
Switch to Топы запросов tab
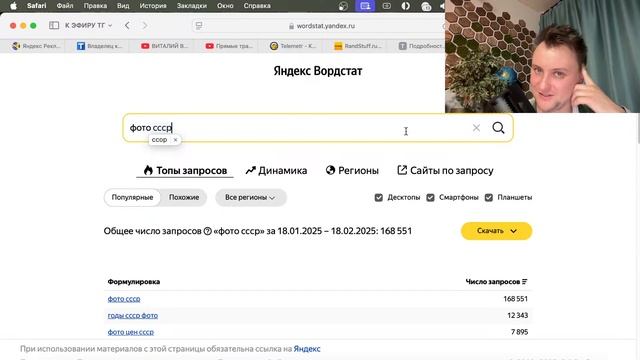point(185,170)
